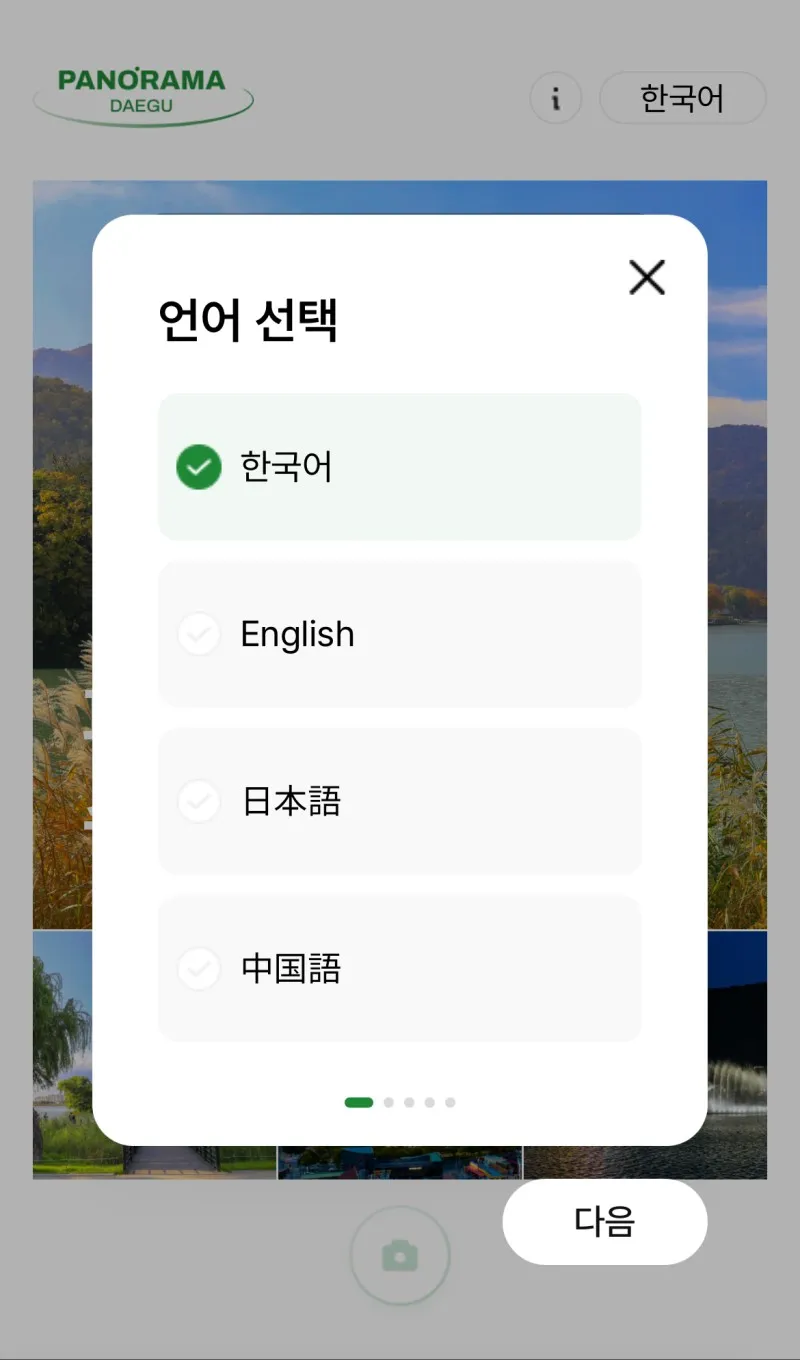Choose the English language option
Screen dimensions: 800x1360
(400, 634)
